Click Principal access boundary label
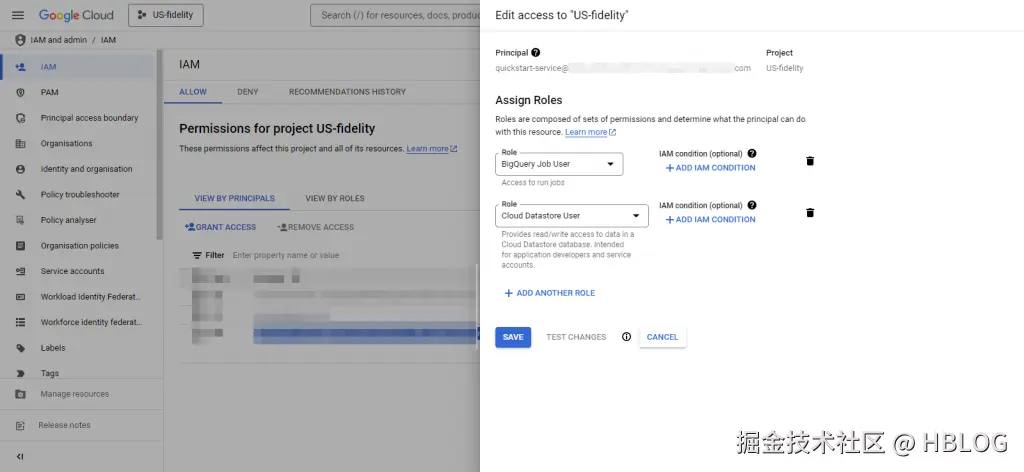 (89, 118)
